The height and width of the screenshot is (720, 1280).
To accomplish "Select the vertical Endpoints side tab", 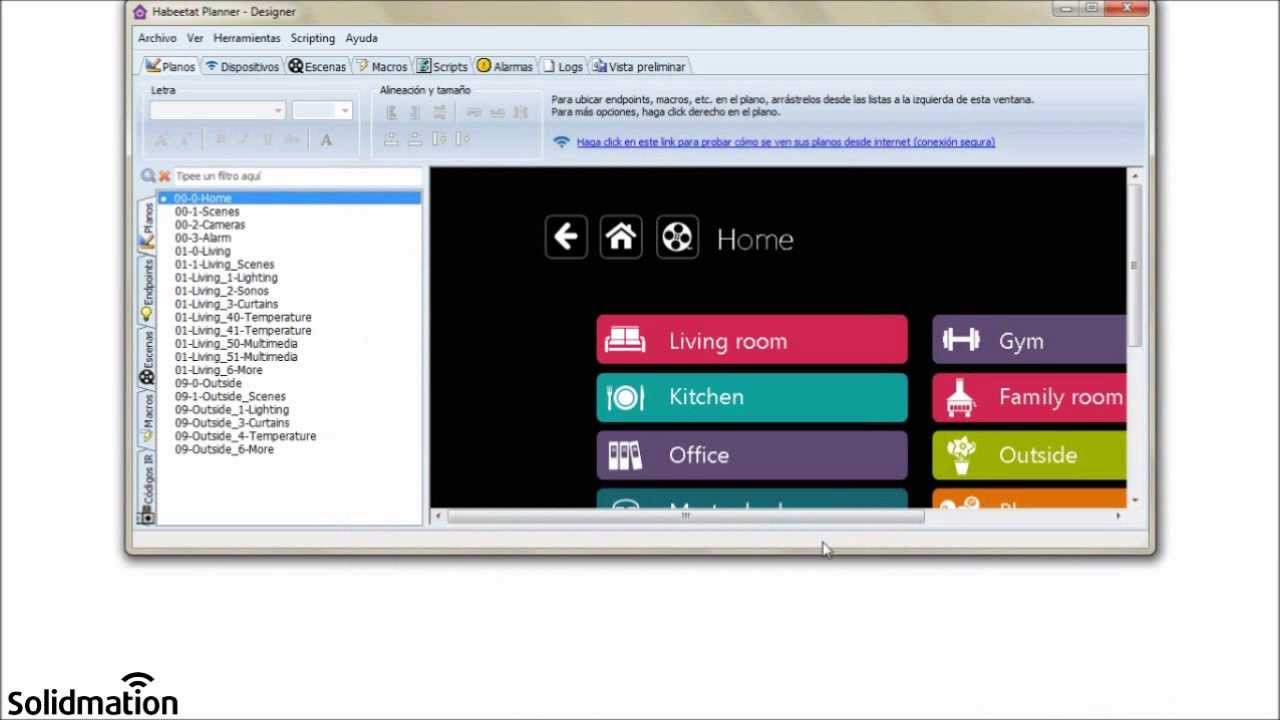I will point(147,291).
